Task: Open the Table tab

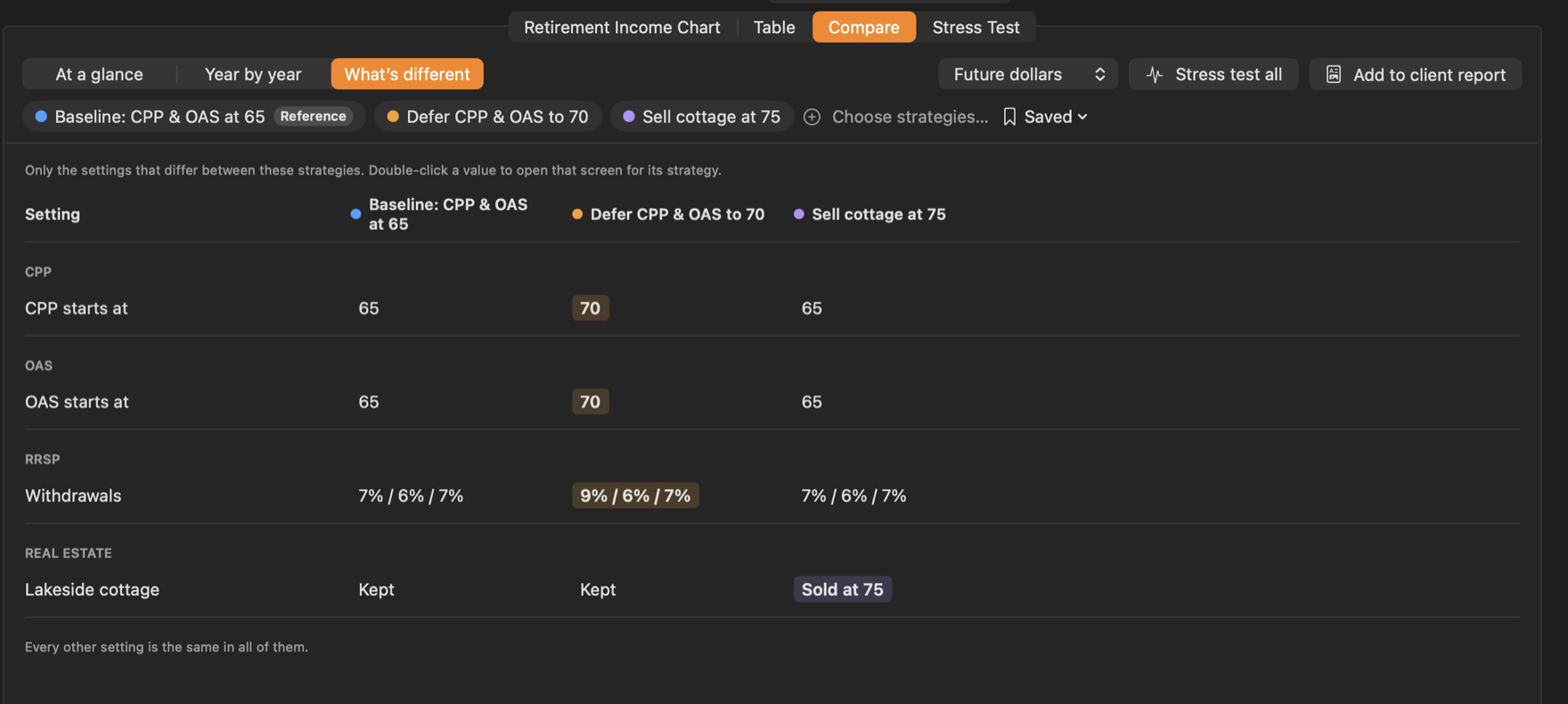Action: click(x=774, y=27)
